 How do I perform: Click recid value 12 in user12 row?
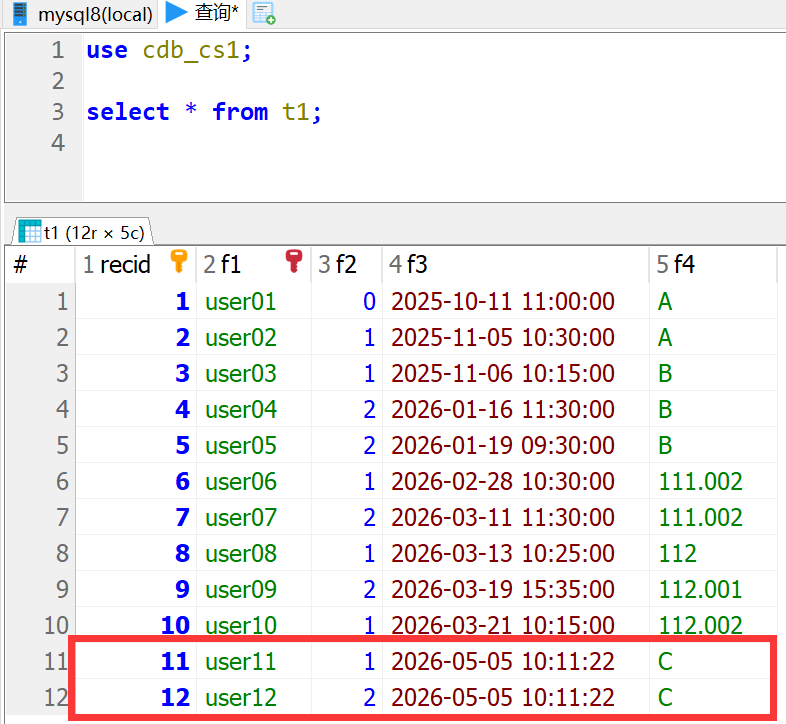136,697
